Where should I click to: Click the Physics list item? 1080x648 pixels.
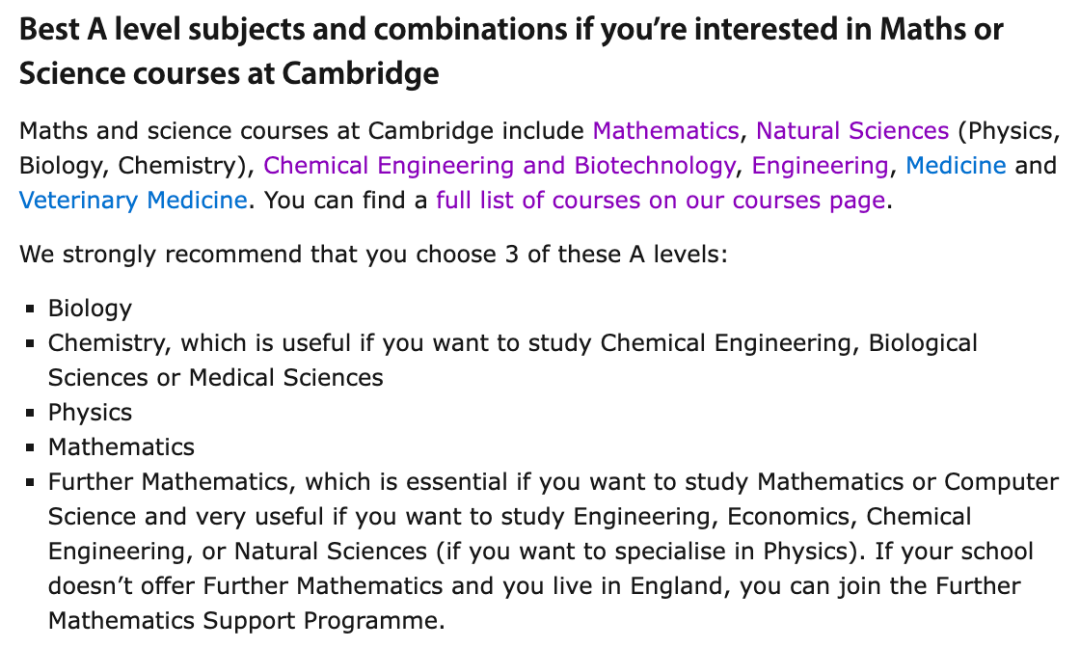(90, 412)
